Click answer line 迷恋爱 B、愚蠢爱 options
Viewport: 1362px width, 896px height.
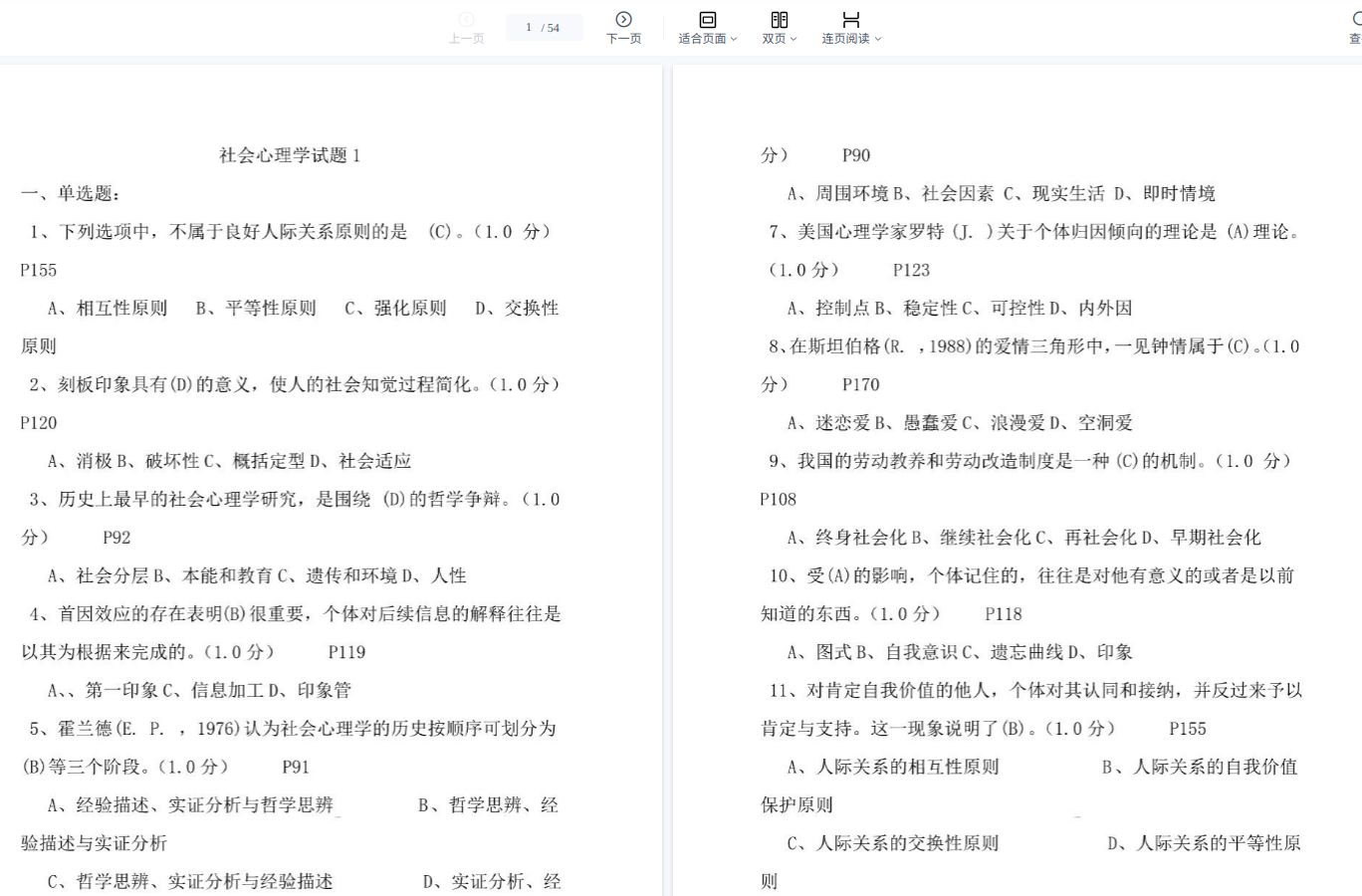tap(959, 423)
